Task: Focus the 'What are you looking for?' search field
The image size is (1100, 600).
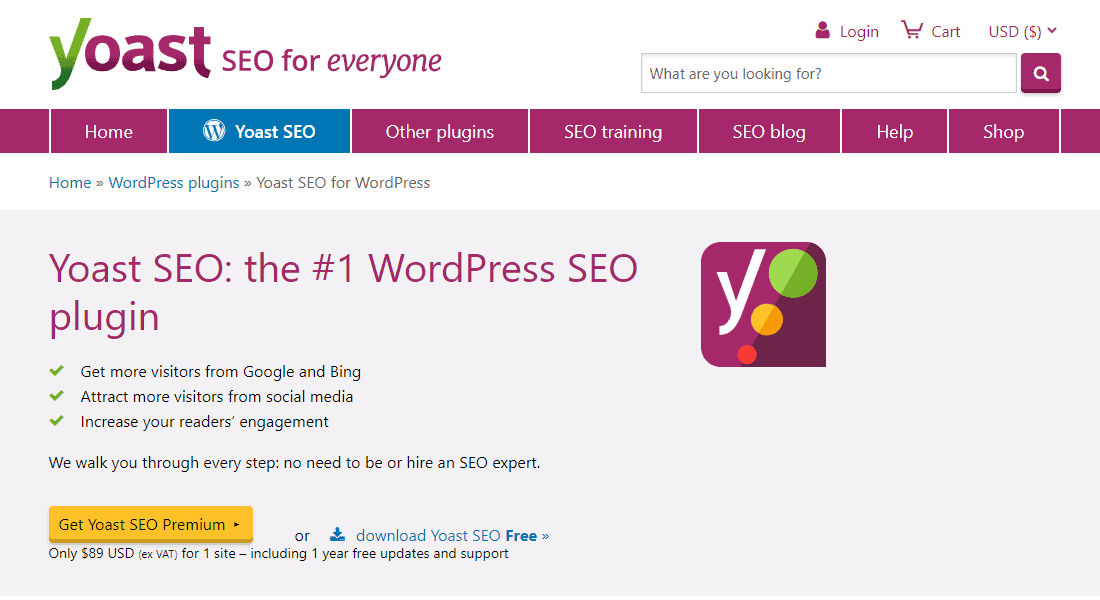Action: pos(829,73)
